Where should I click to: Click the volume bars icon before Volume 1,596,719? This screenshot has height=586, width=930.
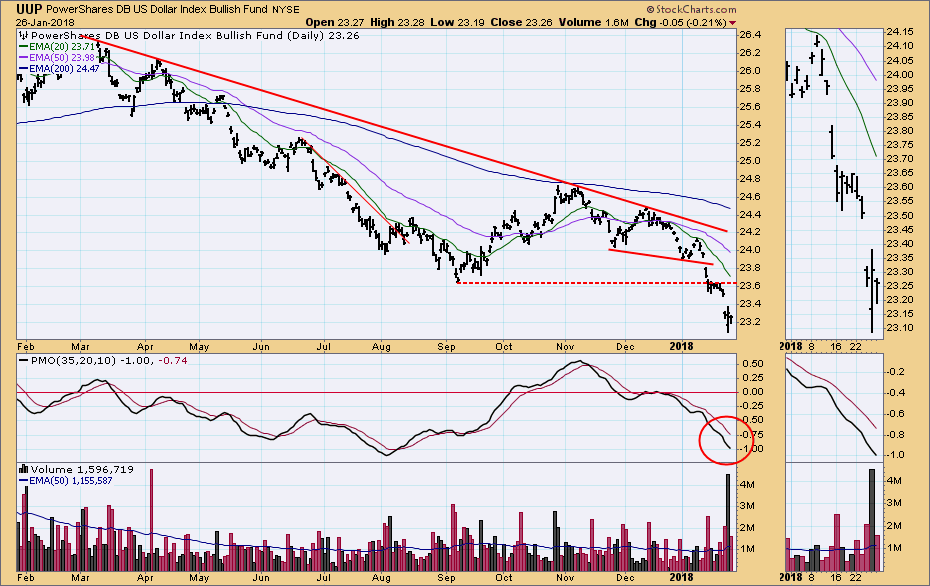click(x=24, y=469)
